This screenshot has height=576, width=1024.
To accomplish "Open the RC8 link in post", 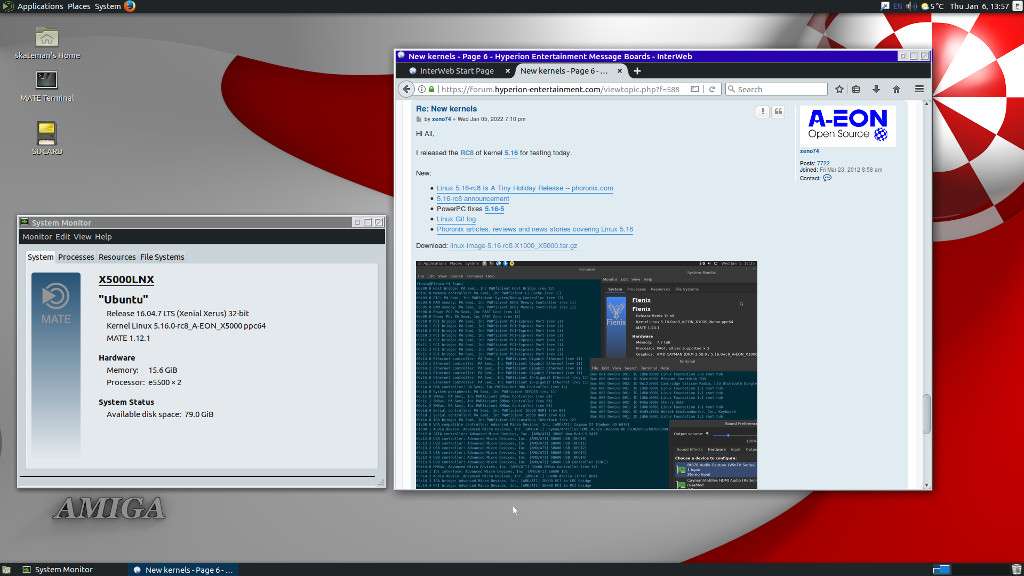I will pos(467,153).
